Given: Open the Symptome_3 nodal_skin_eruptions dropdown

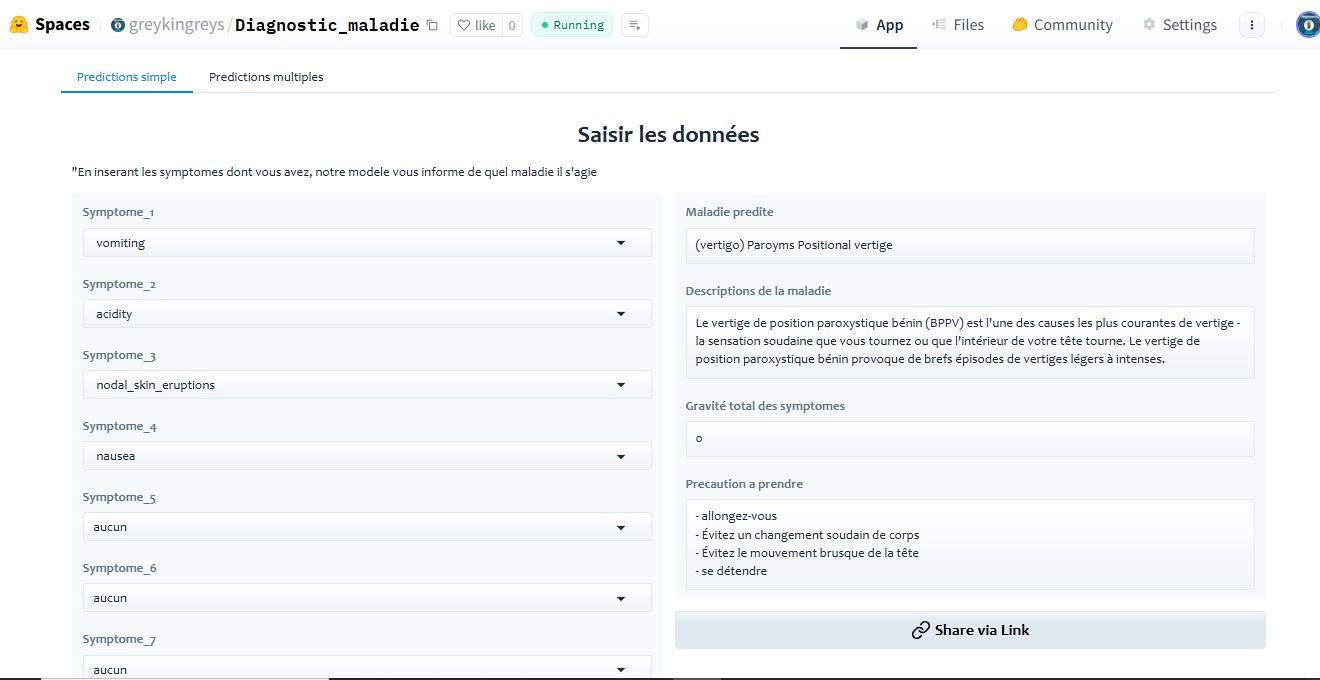Looking at the screenshot, I should 367,385.
